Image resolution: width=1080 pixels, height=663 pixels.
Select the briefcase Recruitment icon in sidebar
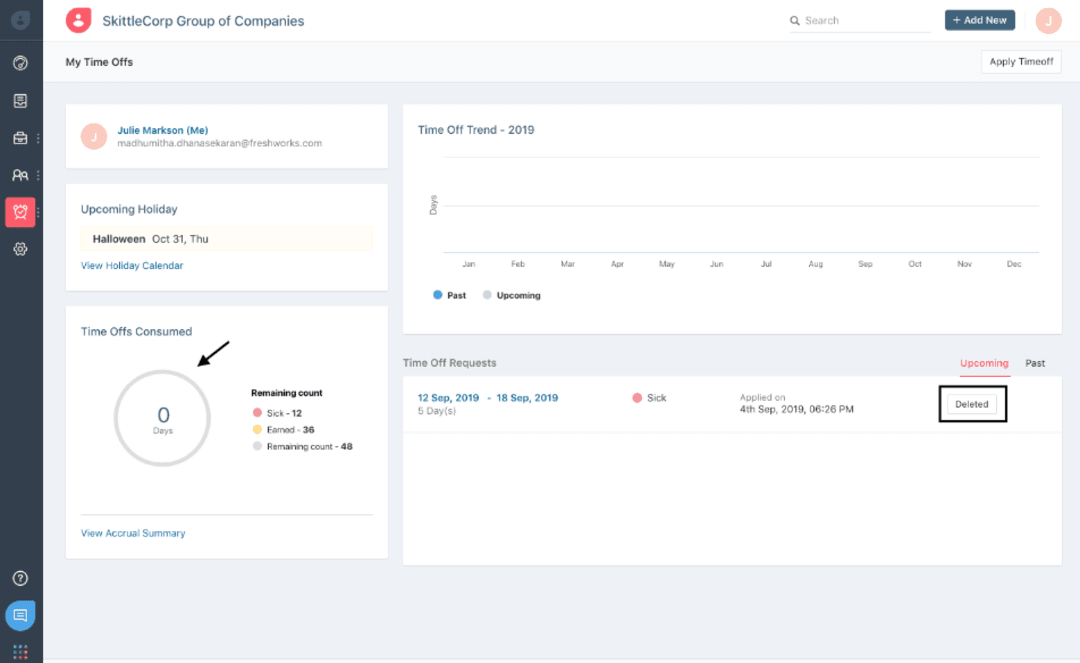tap(21, 138)
